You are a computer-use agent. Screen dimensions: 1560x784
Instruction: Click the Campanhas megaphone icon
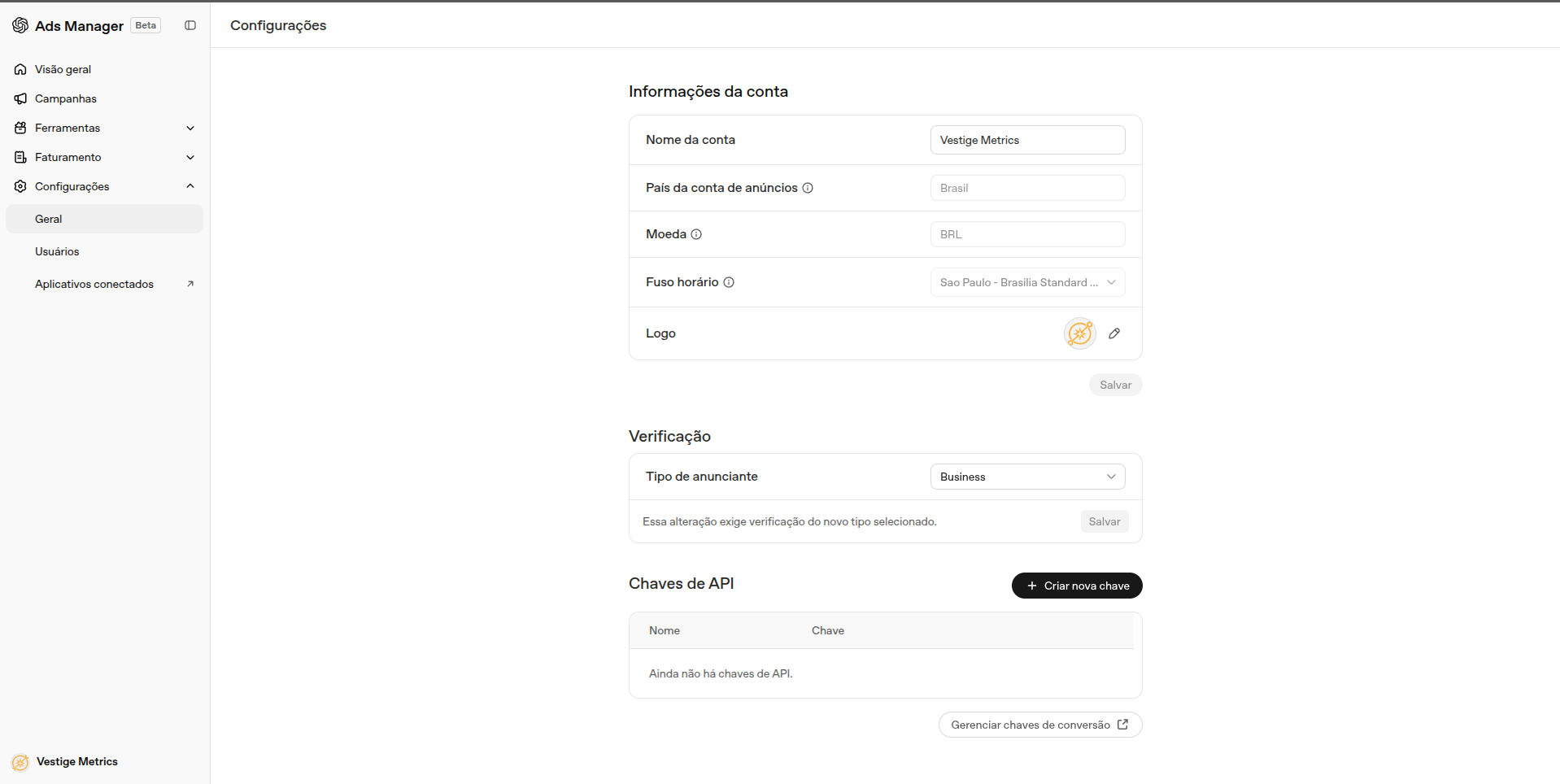(20, 98)
